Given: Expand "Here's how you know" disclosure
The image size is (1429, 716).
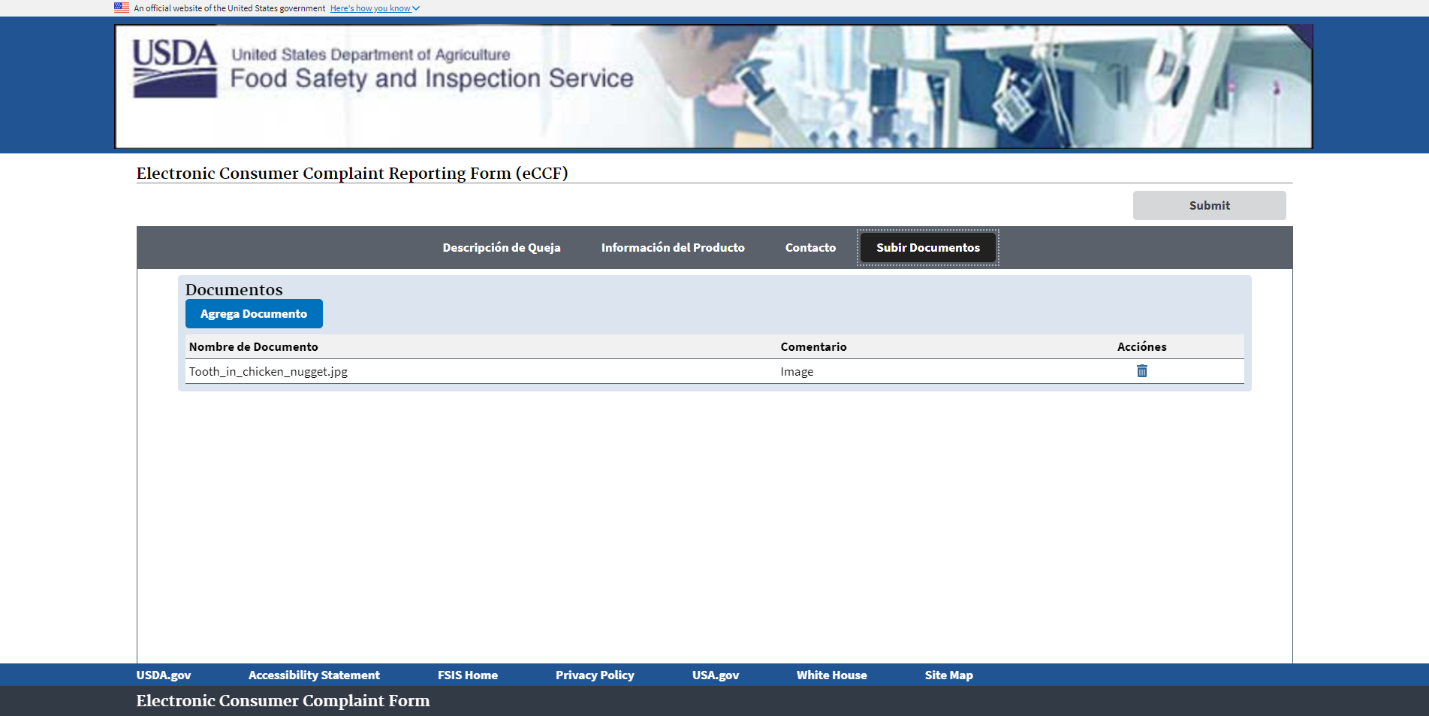Looking at the screenshot, I should (375, 8).
